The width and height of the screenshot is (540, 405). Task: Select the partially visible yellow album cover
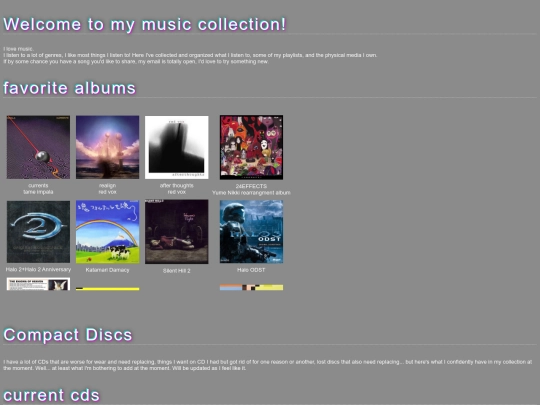(x=107, y=289)
